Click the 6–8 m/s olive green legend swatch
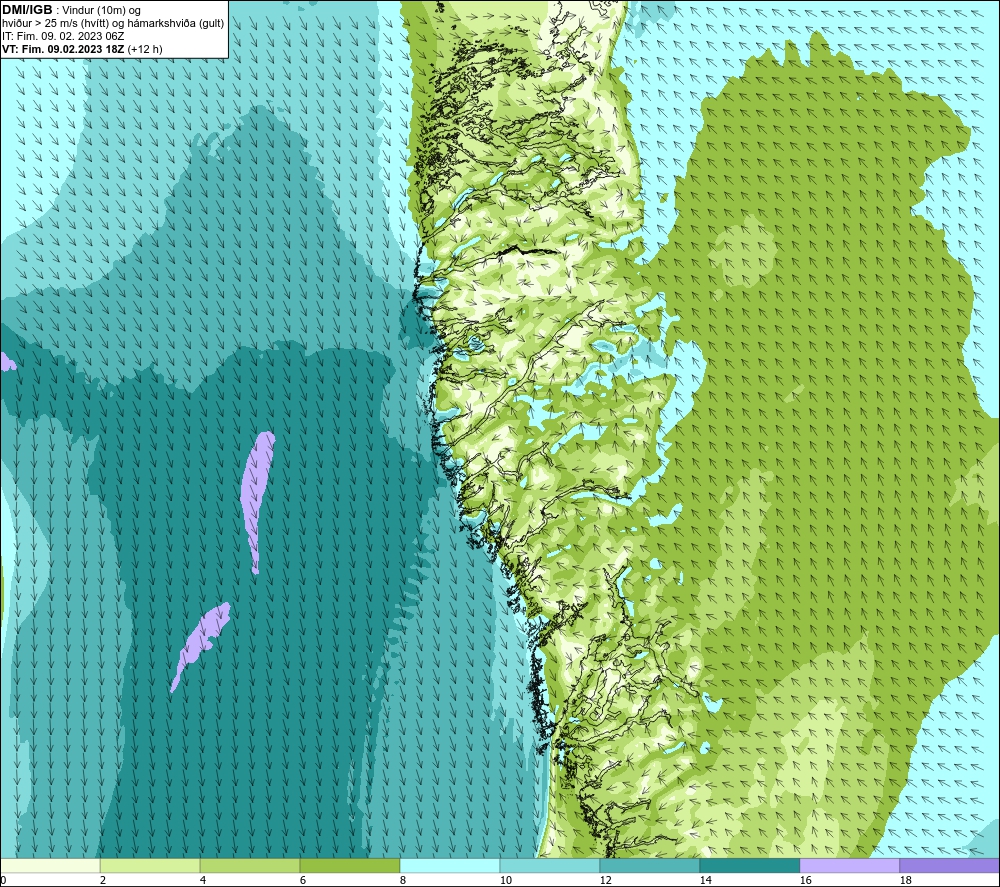 pyautogui.click(x=349, y=865)
